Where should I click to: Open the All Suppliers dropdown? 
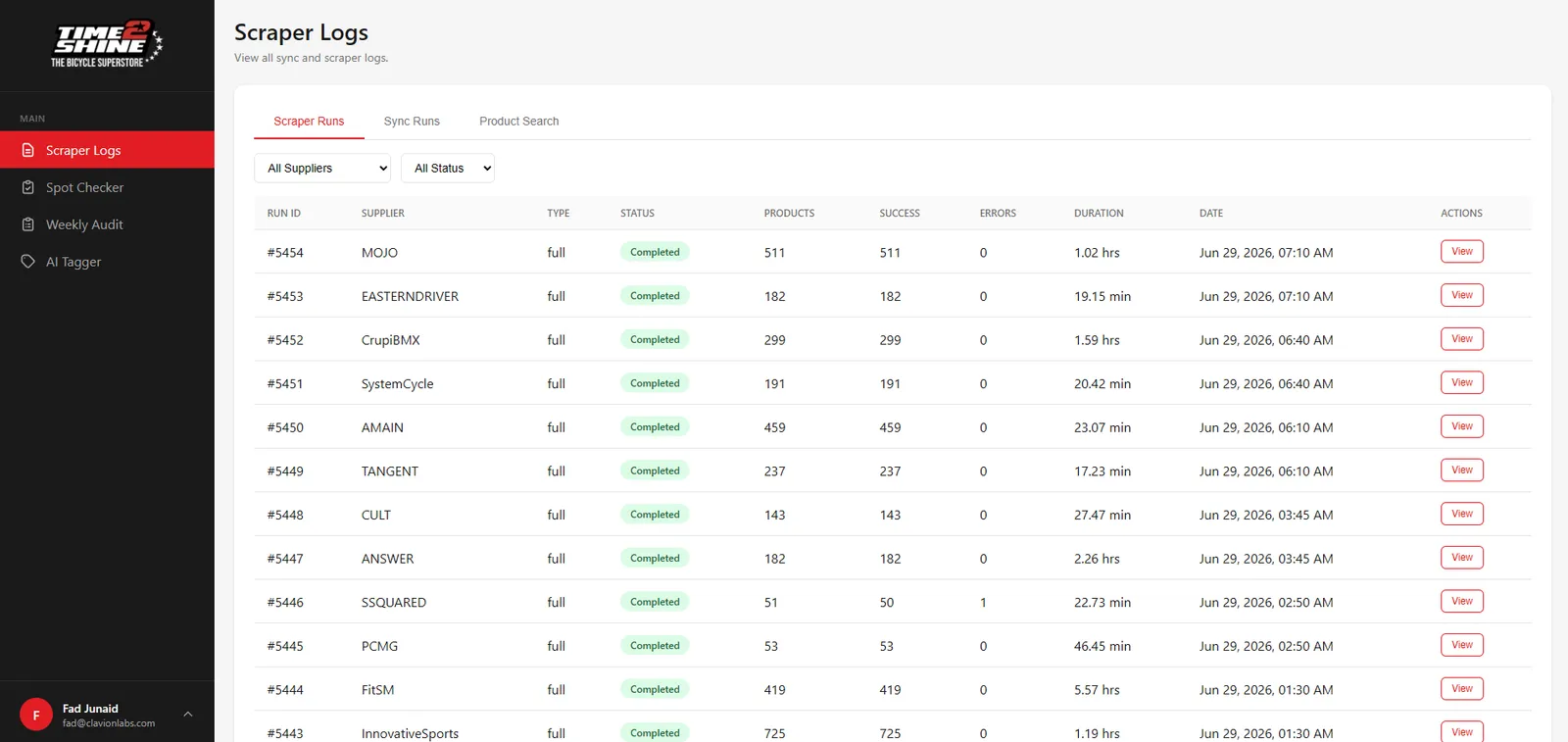[322, 168]
